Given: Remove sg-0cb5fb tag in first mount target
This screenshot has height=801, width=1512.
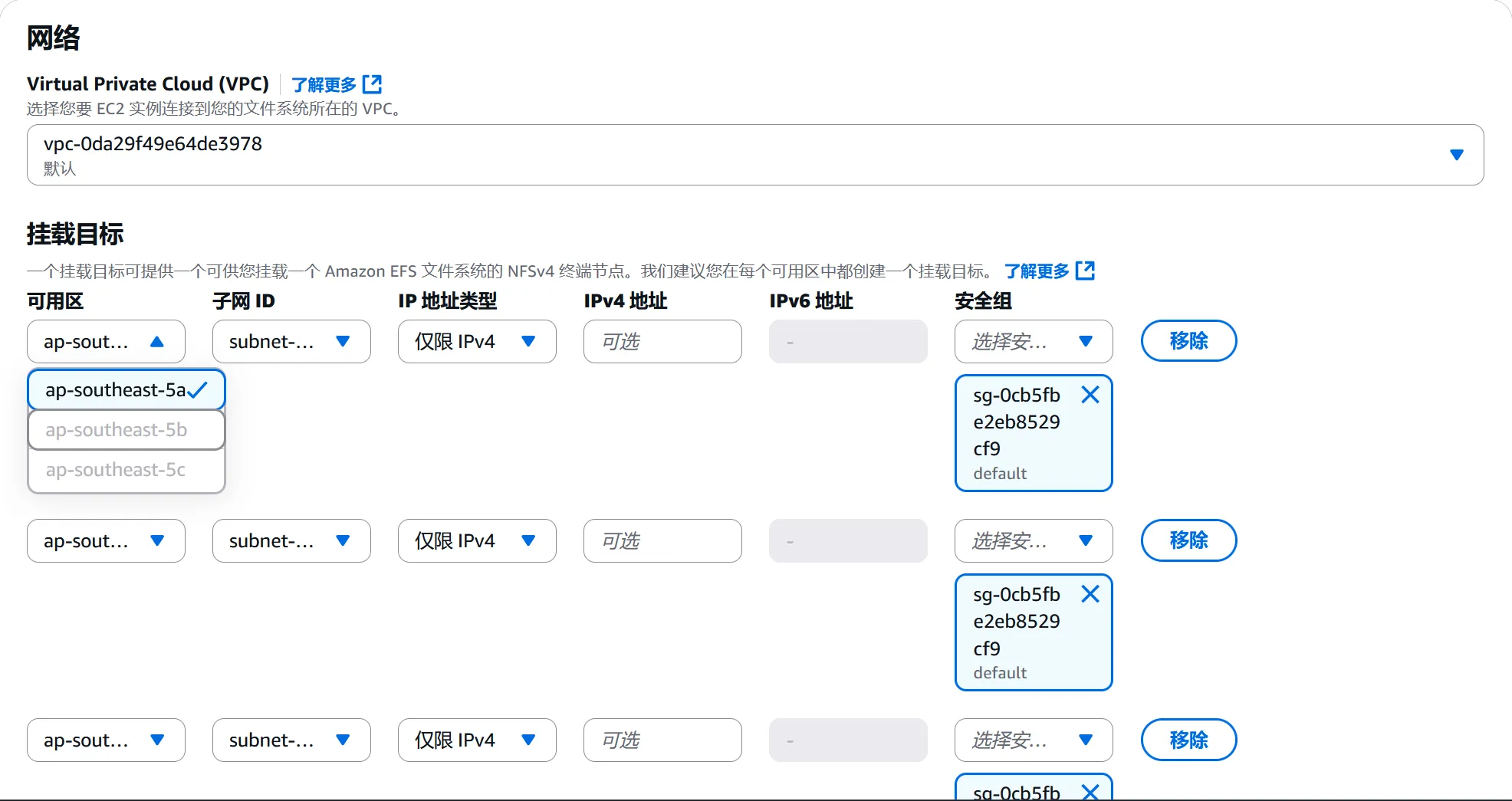Looking at the screenshot, I should click(x=1090, y=395).
